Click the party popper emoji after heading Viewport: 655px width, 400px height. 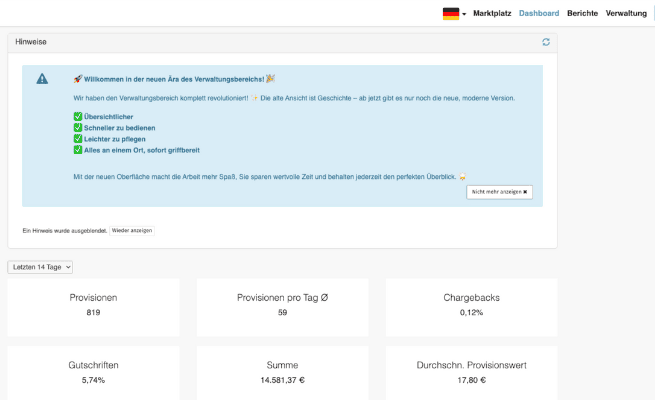pyautogui.click(x=270, y=79)
